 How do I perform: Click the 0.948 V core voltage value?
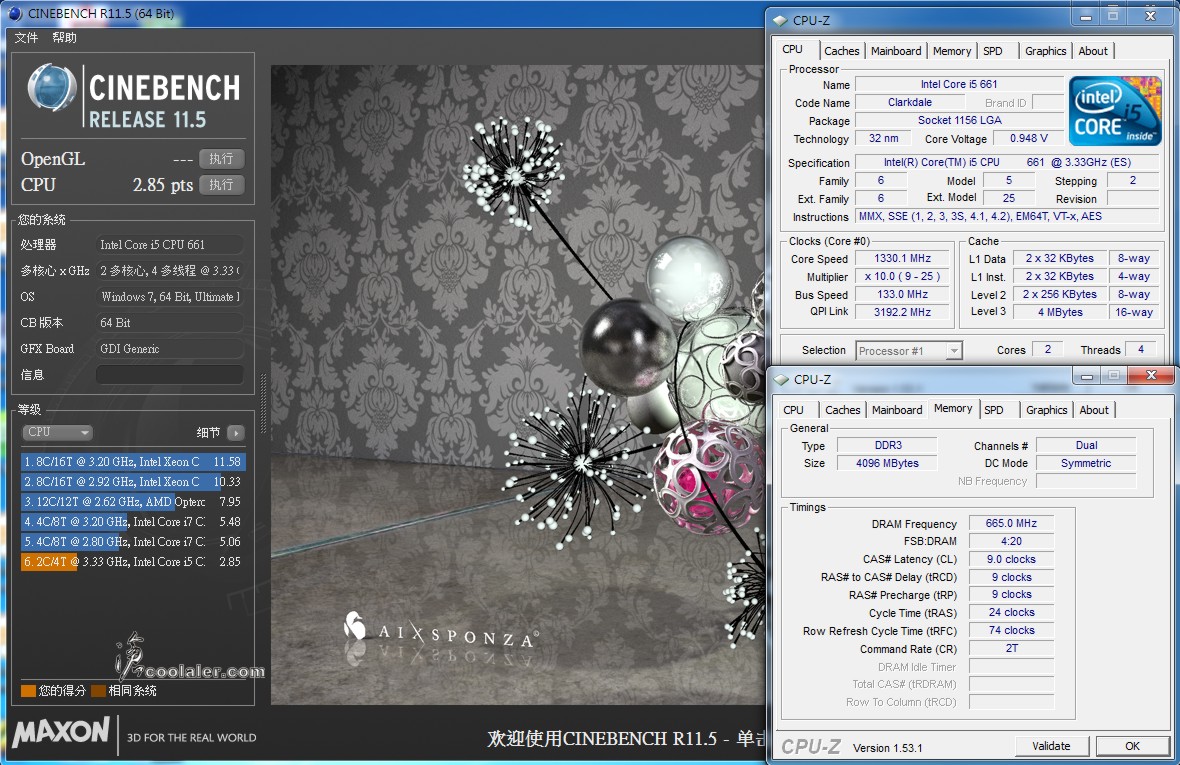(x=1028, y=138)
